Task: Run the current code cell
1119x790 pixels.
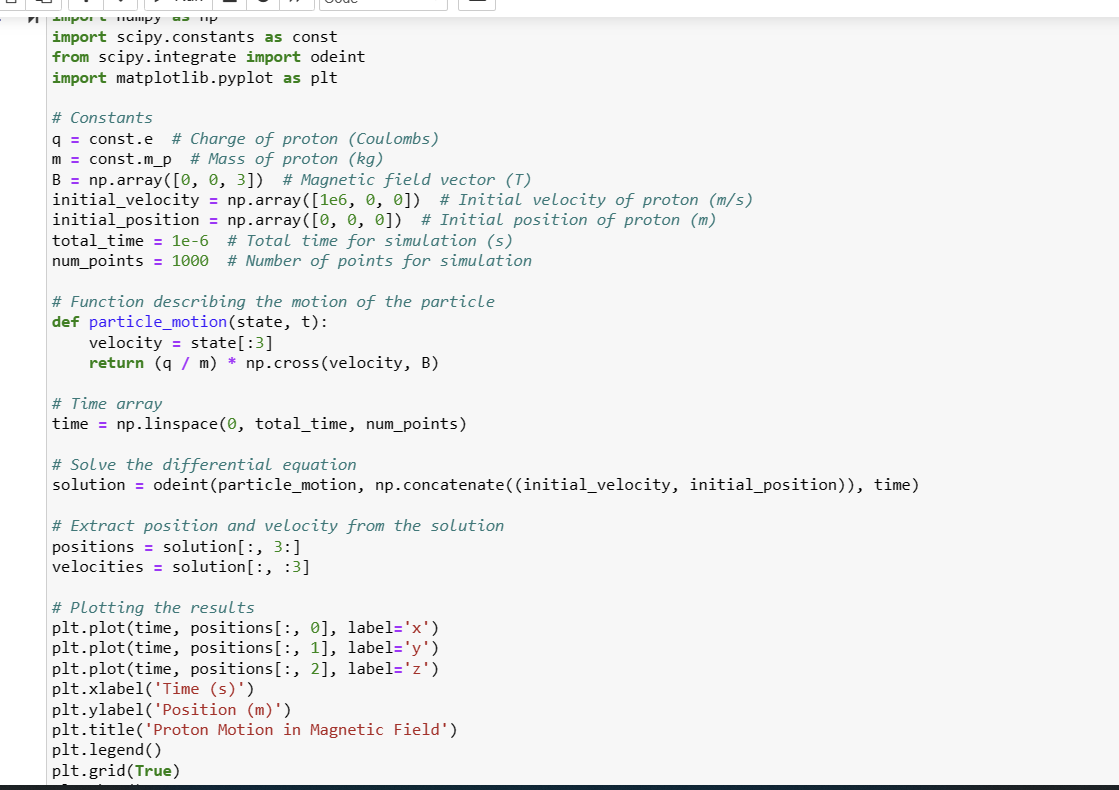Action: point(180,4)
